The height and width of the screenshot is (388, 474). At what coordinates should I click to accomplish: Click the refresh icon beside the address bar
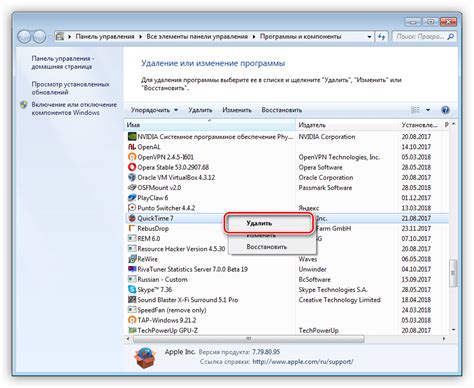tap(382, 36)
